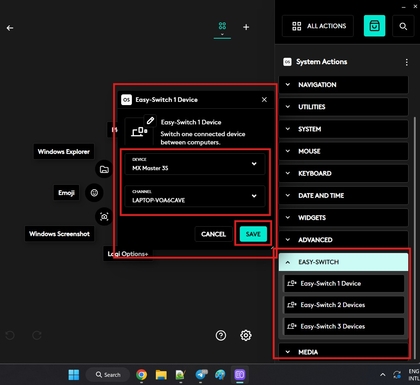Collapse the EASY-SWITCH category
The image size is (420, 385).
coord(343,262)
